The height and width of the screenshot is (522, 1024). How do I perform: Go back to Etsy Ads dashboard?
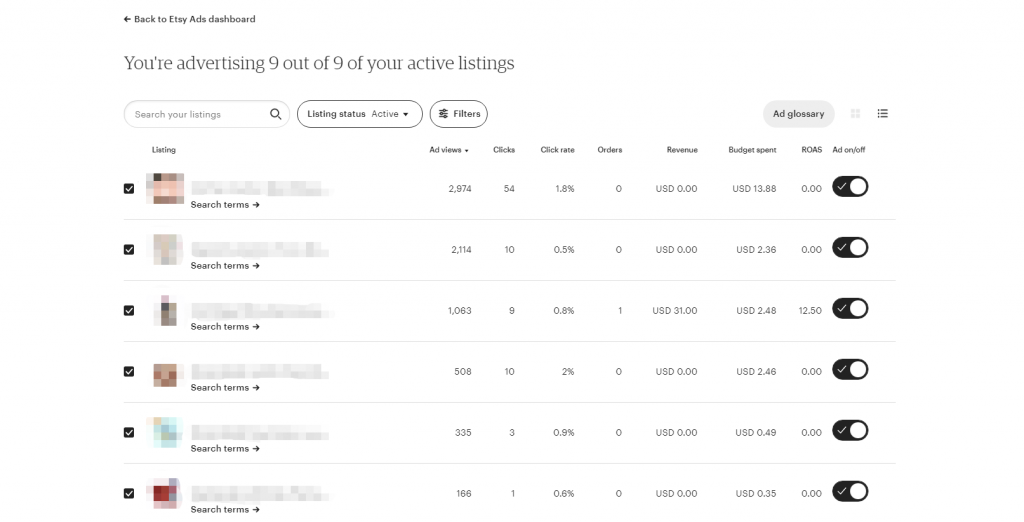[189, 19]
